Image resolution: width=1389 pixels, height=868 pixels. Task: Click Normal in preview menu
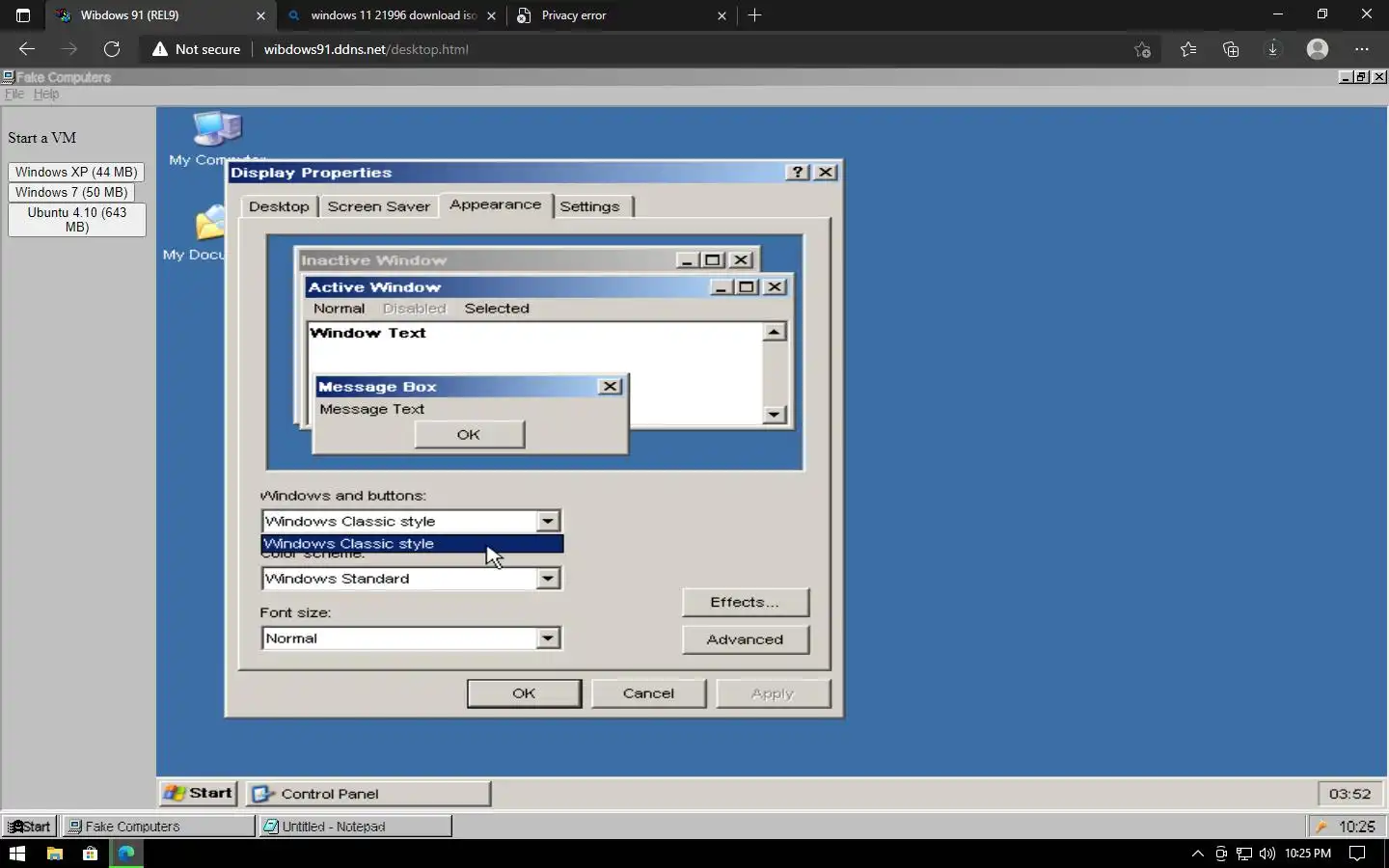[x=339, y=309]
